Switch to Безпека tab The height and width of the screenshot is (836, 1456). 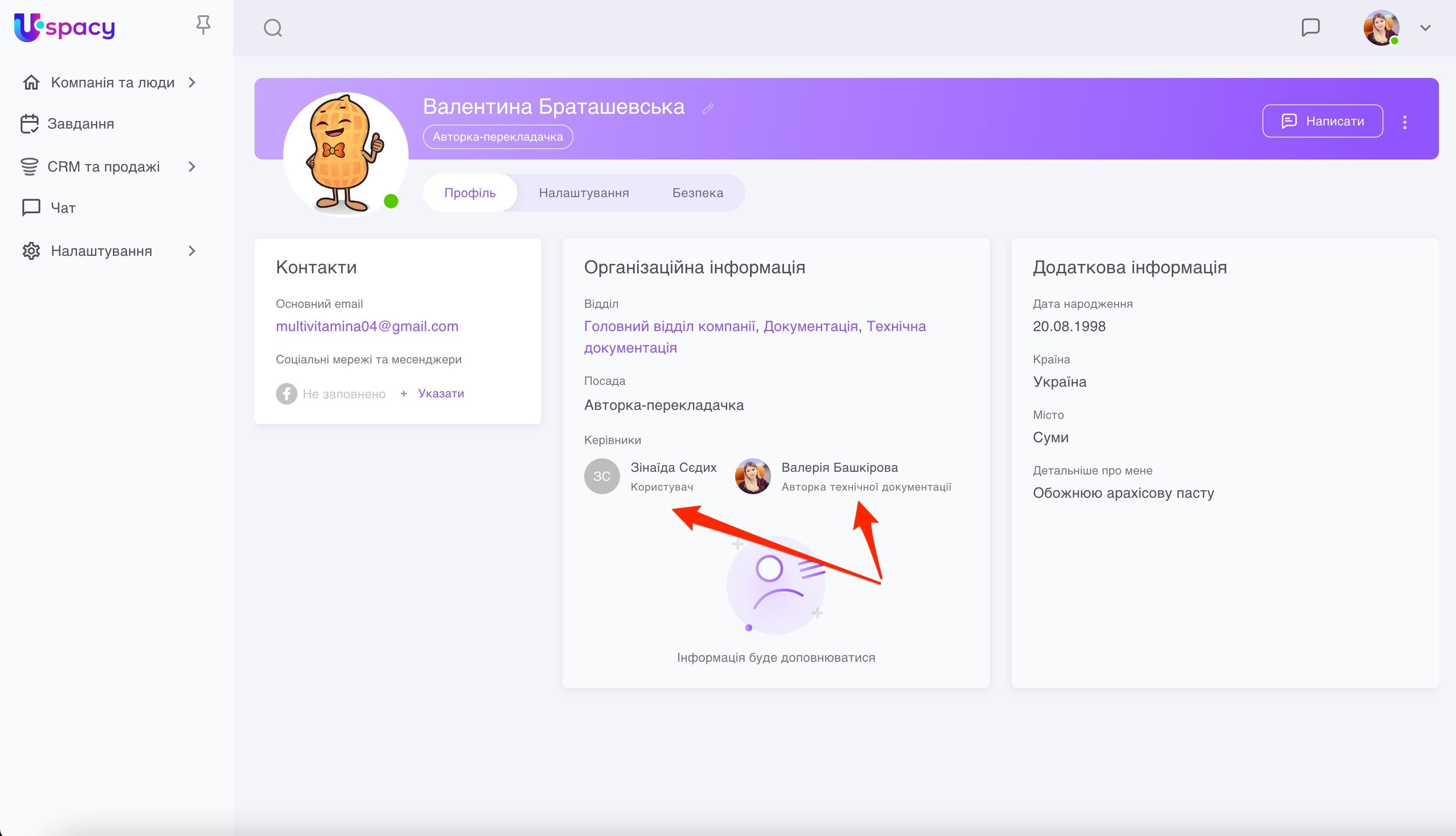pyautogui.click(x=697, y=193)
